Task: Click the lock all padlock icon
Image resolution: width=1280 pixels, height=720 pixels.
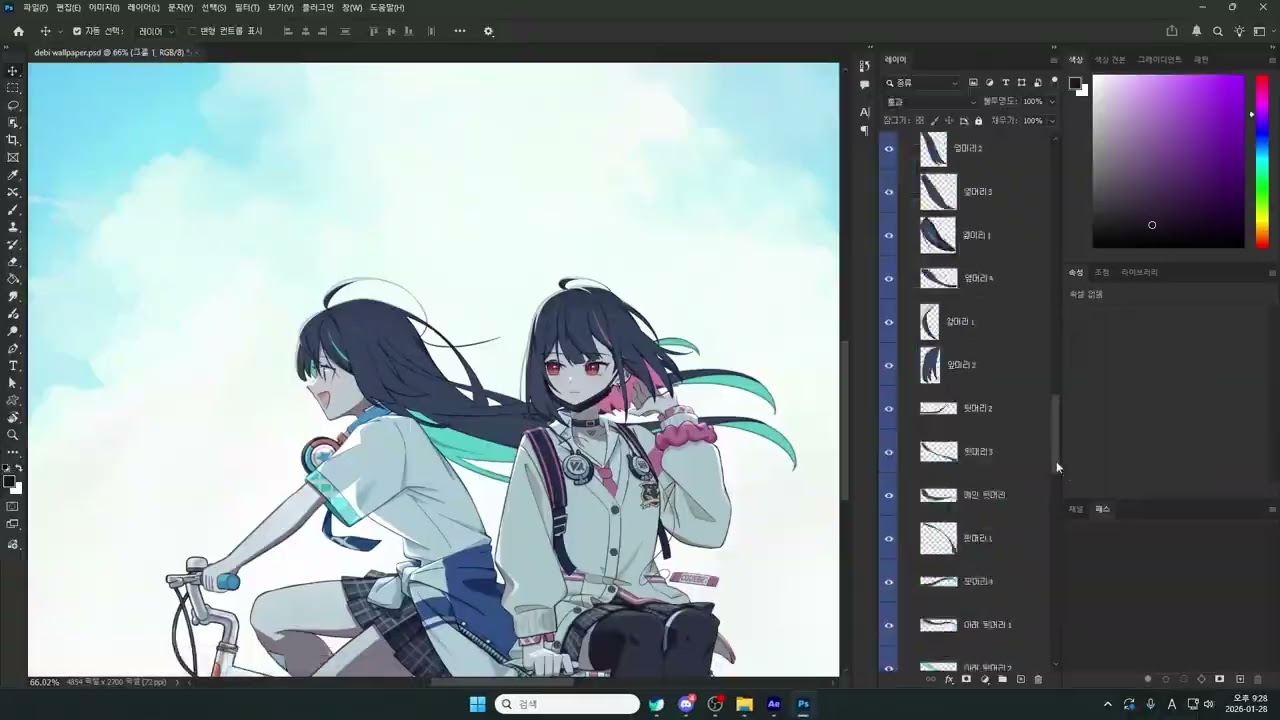Action: [978, 121]
